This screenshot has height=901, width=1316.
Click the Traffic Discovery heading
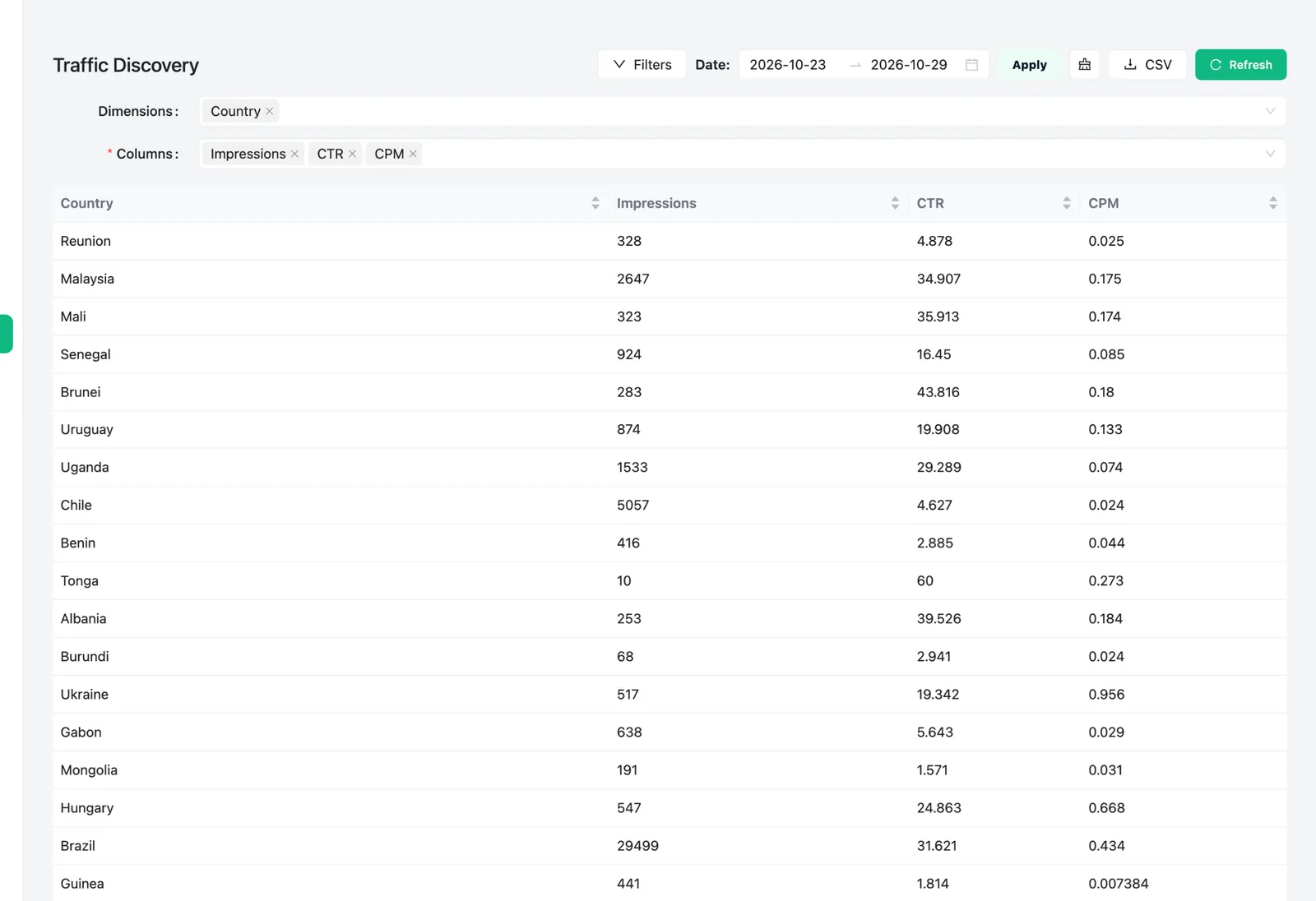coord(126,65)
